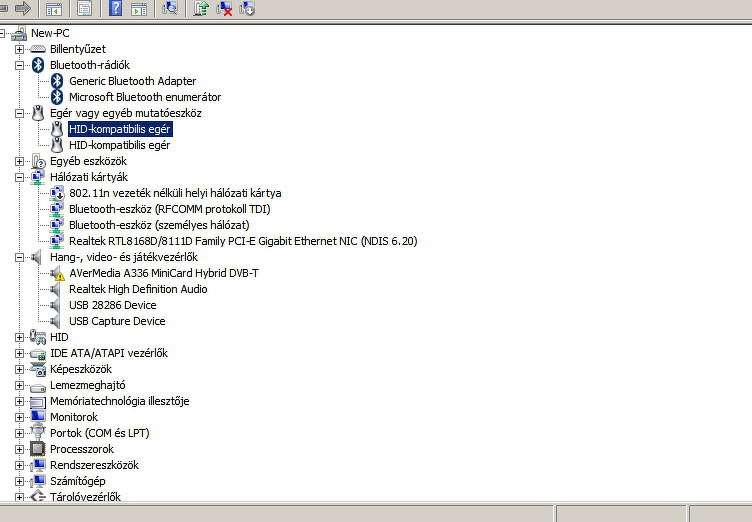Click the Bluetooth-rádiók Bluetooth icon
The width and height of the screenshot is (752, 522).
(38, 65)
